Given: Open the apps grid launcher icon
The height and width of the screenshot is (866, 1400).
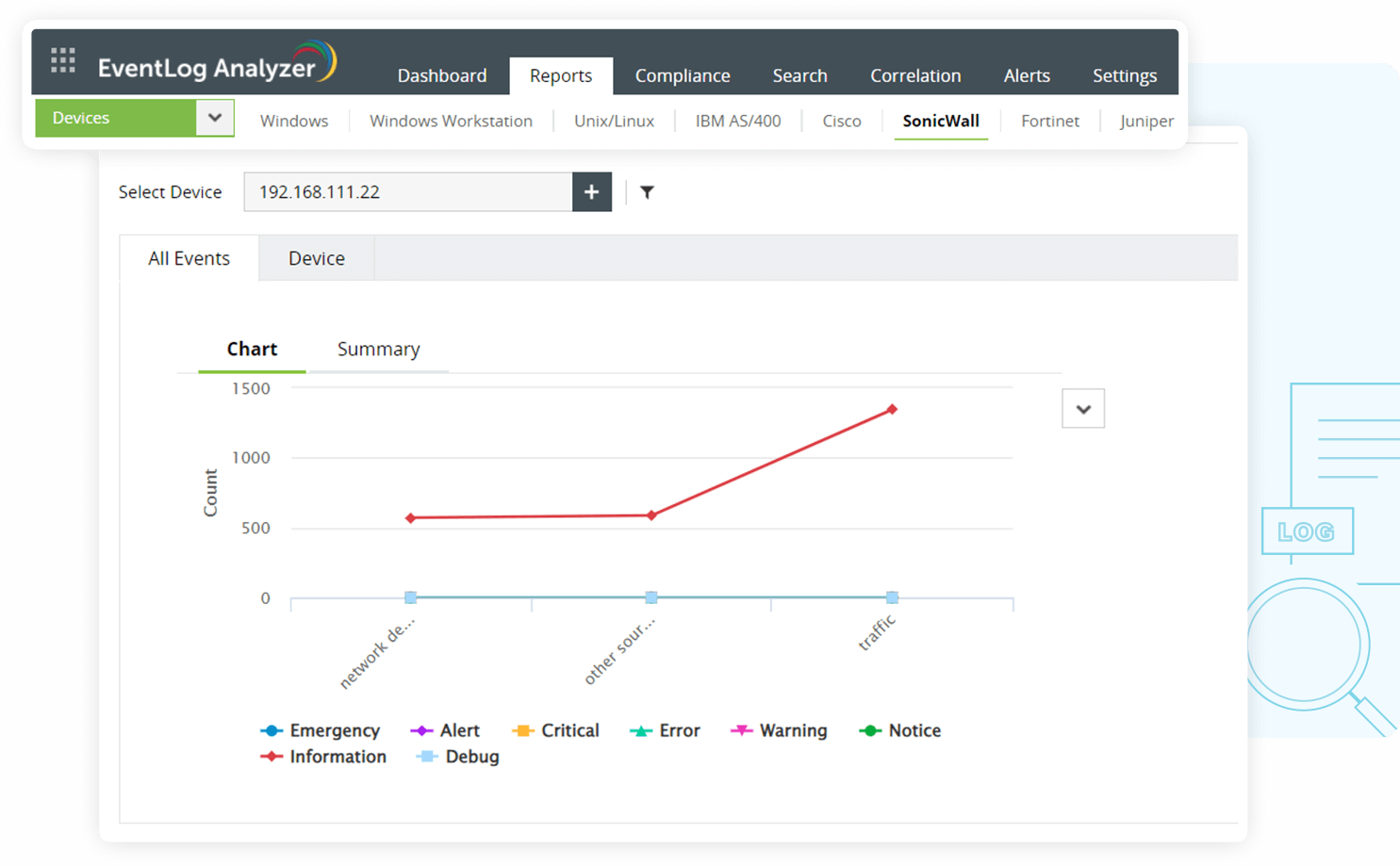Looking at the screenshot, I should point(63,61).
